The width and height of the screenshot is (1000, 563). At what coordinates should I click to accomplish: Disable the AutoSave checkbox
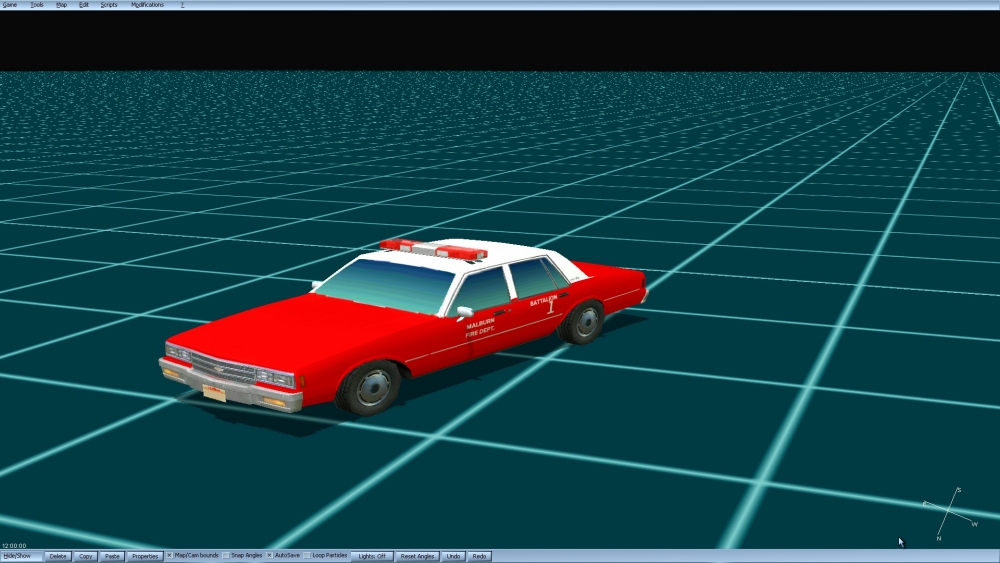269,555
